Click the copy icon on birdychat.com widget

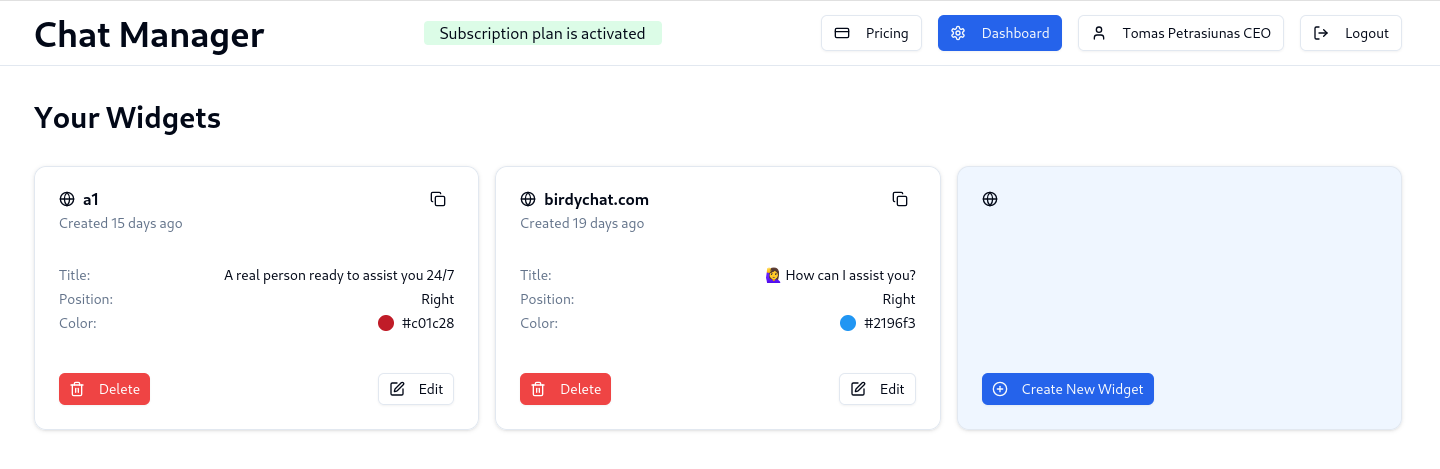coord(900,199)
